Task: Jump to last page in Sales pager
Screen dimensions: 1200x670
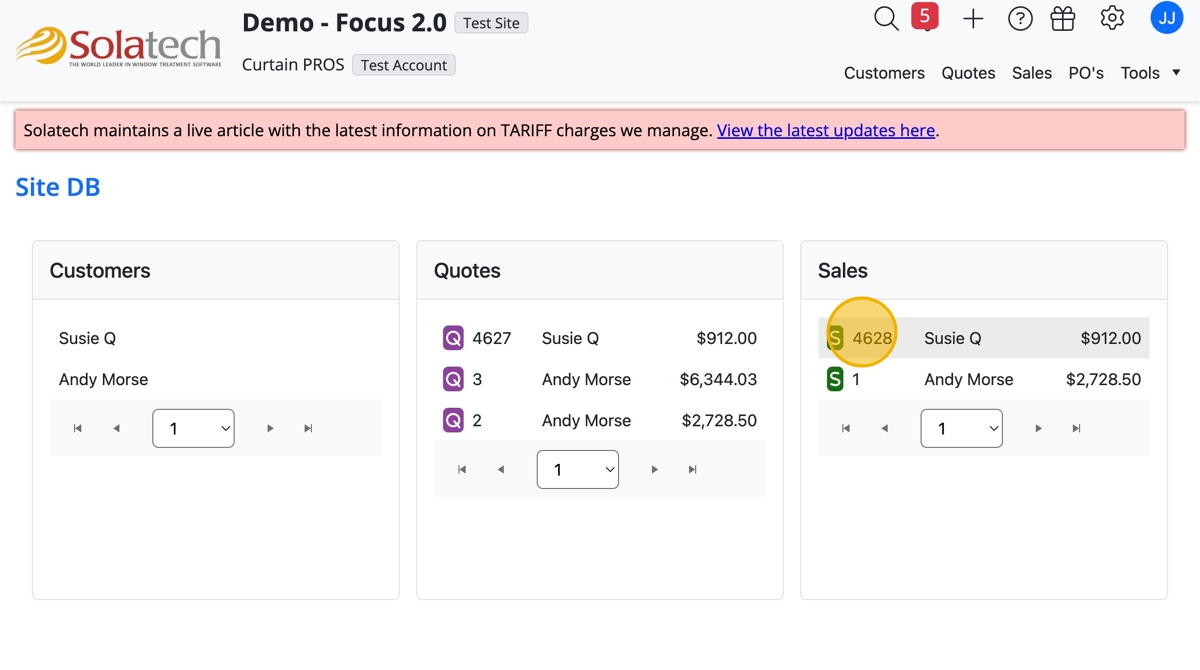Action: pos(1076,428)
